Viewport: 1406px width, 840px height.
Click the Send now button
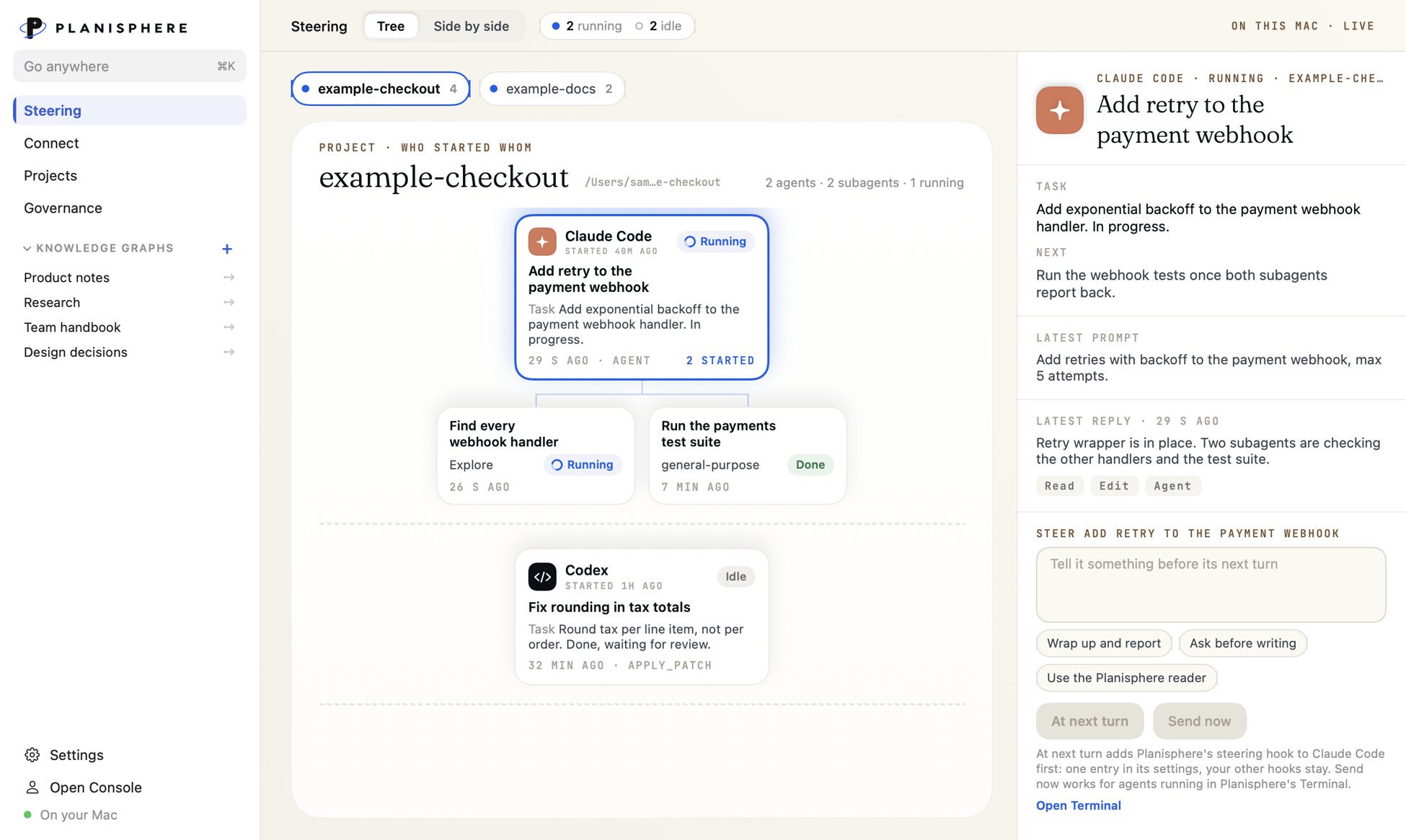pyautogui.click(x=1199, y=721)
